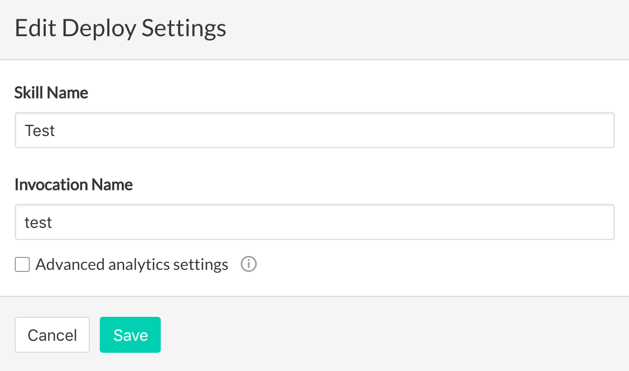Screen dimensions: 629x371
Task: Focus the Skill Name input field
Action: (x=314, y=130)
